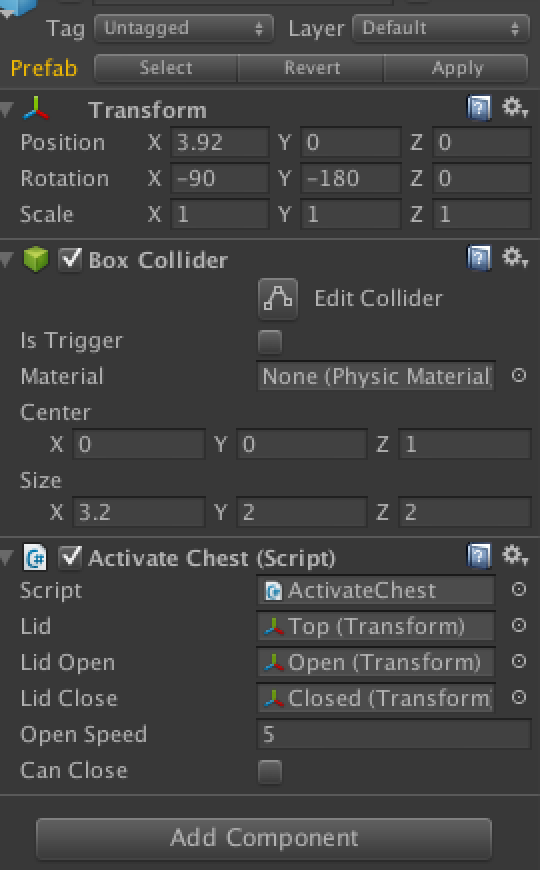540x870 pixels.
Task: Pick a Physic Material via object picker circle
Action: tap(518, 376)
